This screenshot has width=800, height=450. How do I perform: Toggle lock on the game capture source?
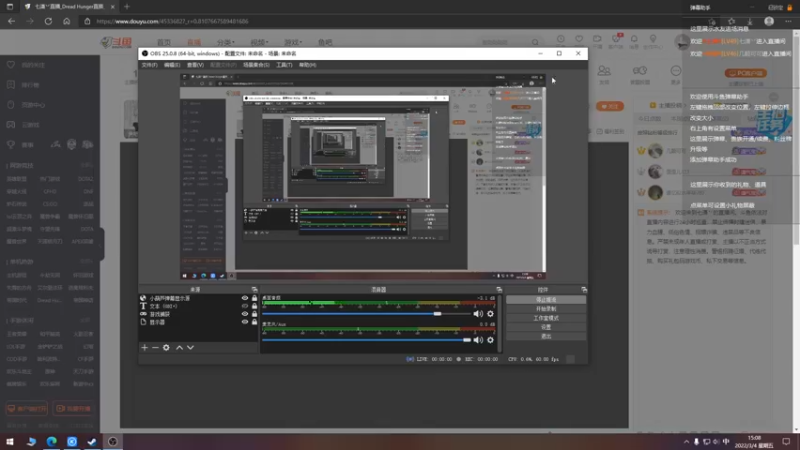[x=254, y=314]
